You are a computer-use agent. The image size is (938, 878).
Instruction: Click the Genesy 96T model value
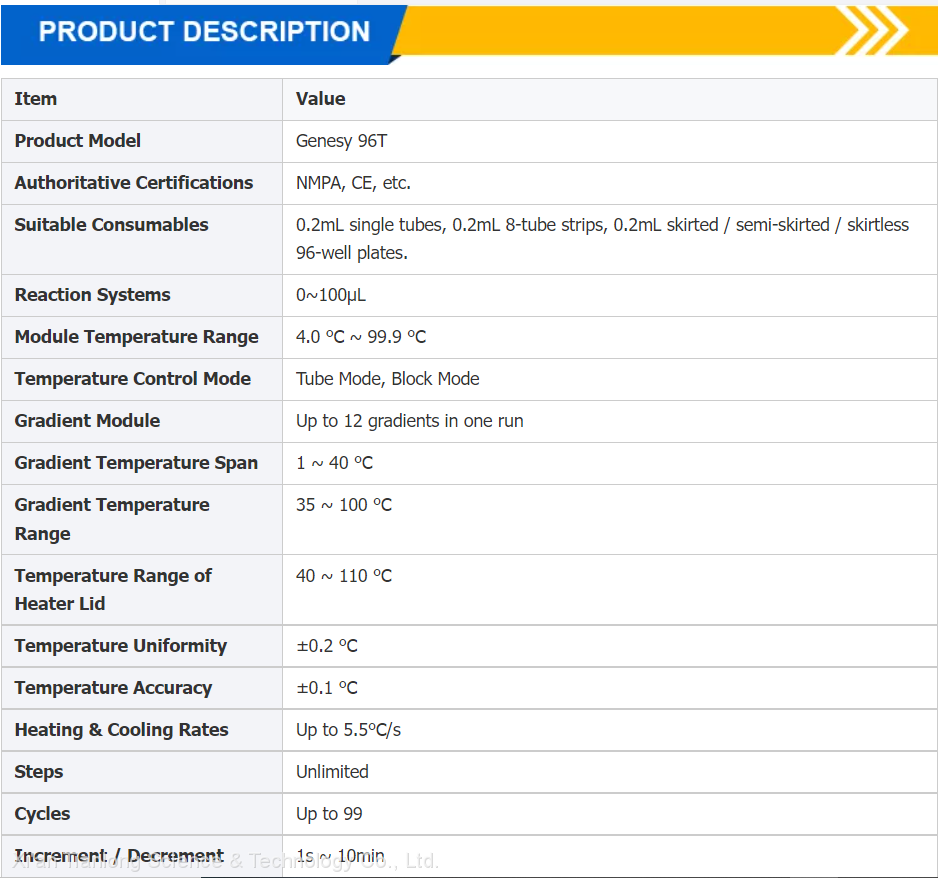pyautogui.click(x=341, y=141)
